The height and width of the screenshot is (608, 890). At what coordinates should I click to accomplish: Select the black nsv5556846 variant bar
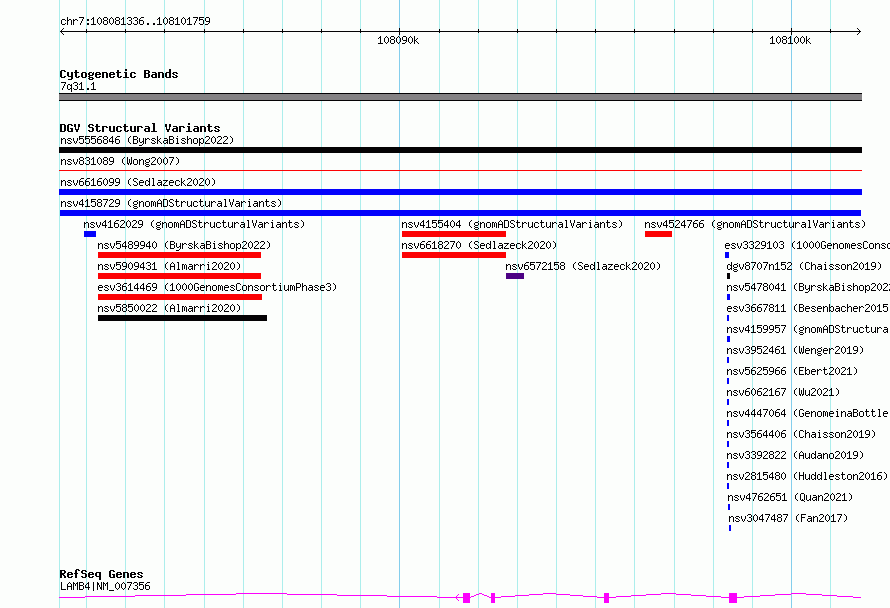(x=460, y=150)
